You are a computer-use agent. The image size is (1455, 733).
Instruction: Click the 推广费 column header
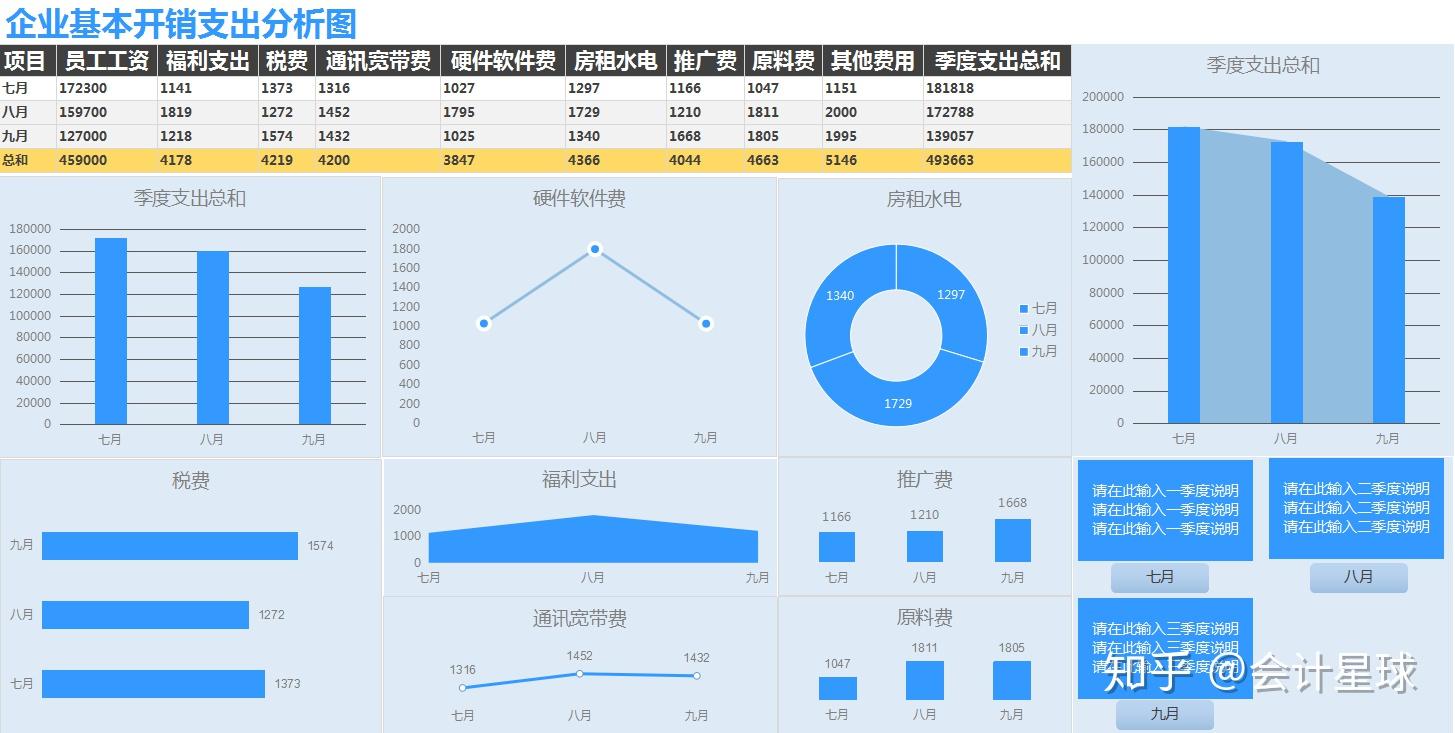706,61
